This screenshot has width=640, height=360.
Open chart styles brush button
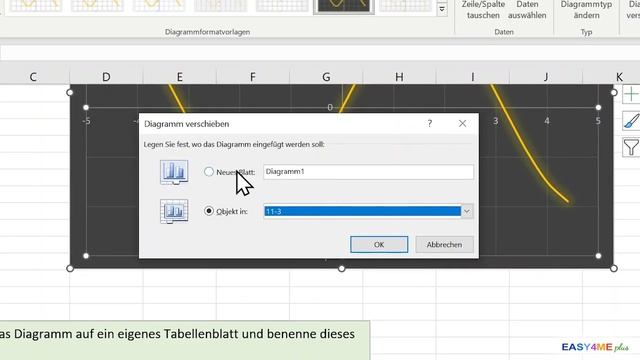point(631,121)
